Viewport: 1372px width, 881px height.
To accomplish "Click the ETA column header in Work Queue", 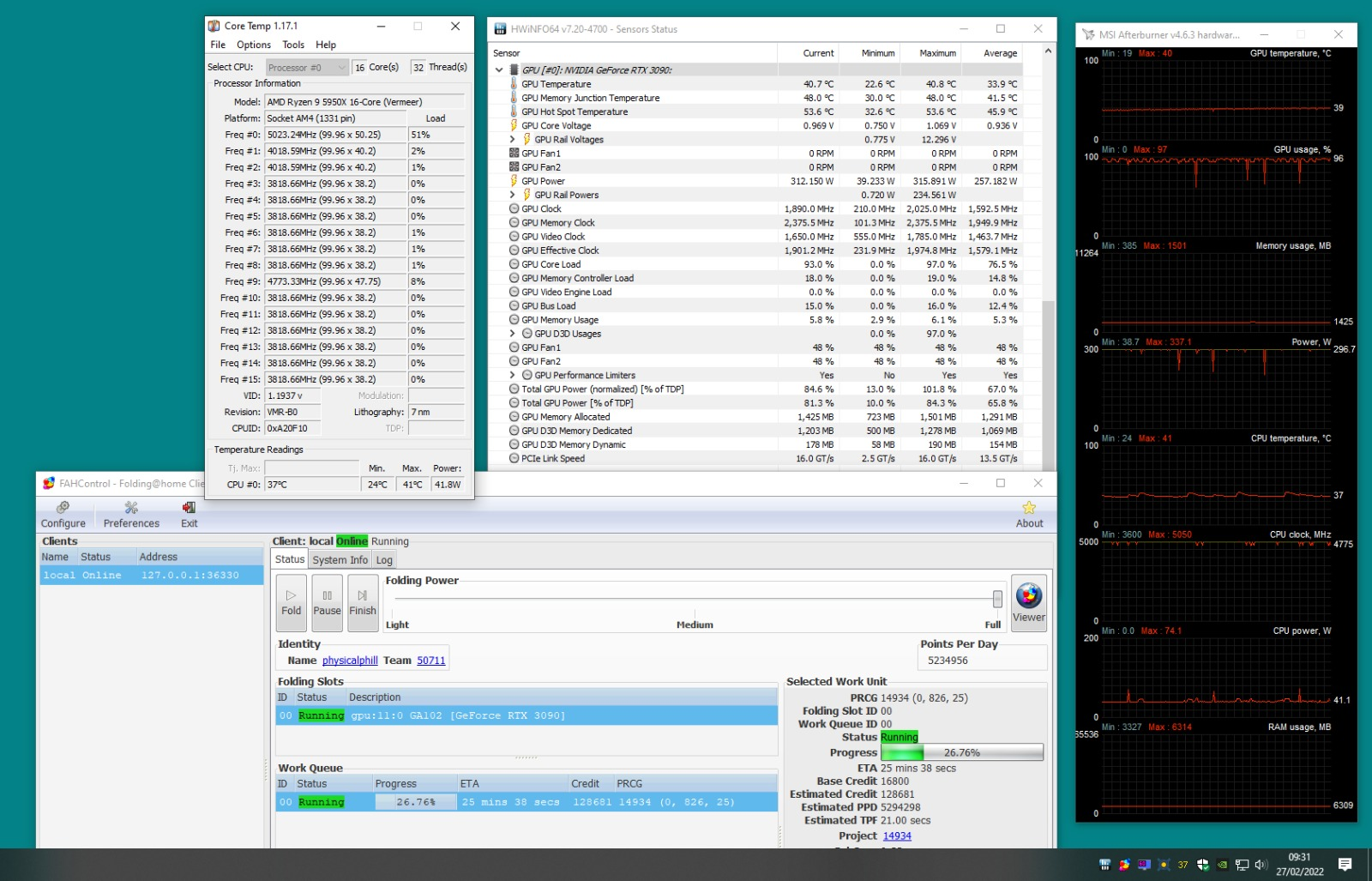I will [x=513, y=784].
